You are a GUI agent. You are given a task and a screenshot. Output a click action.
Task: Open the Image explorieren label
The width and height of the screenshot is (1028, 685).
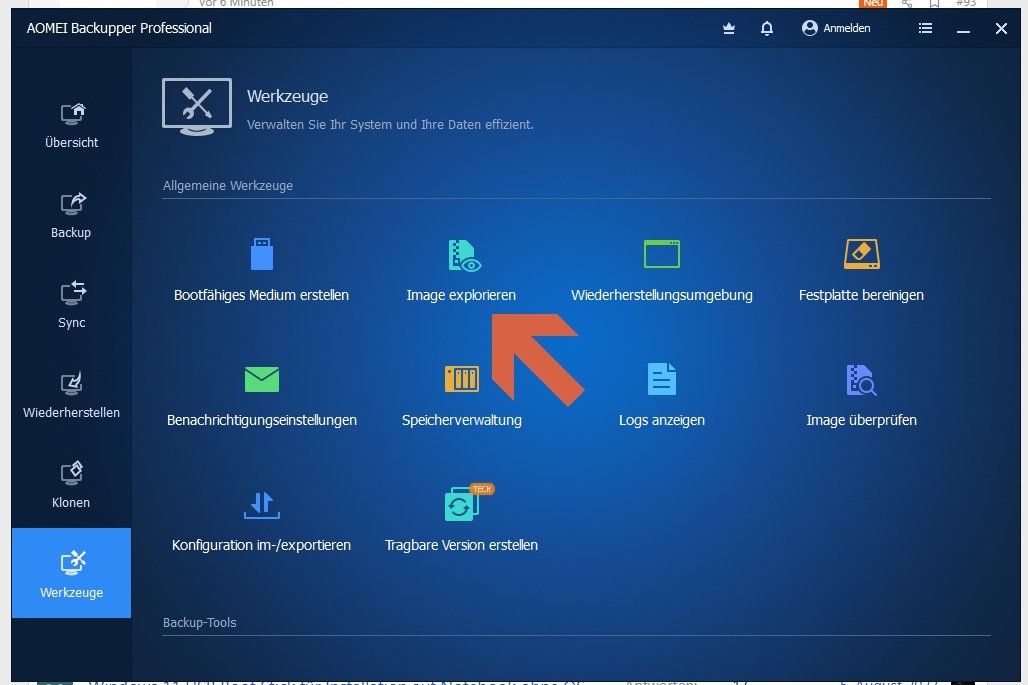[461, 295]
